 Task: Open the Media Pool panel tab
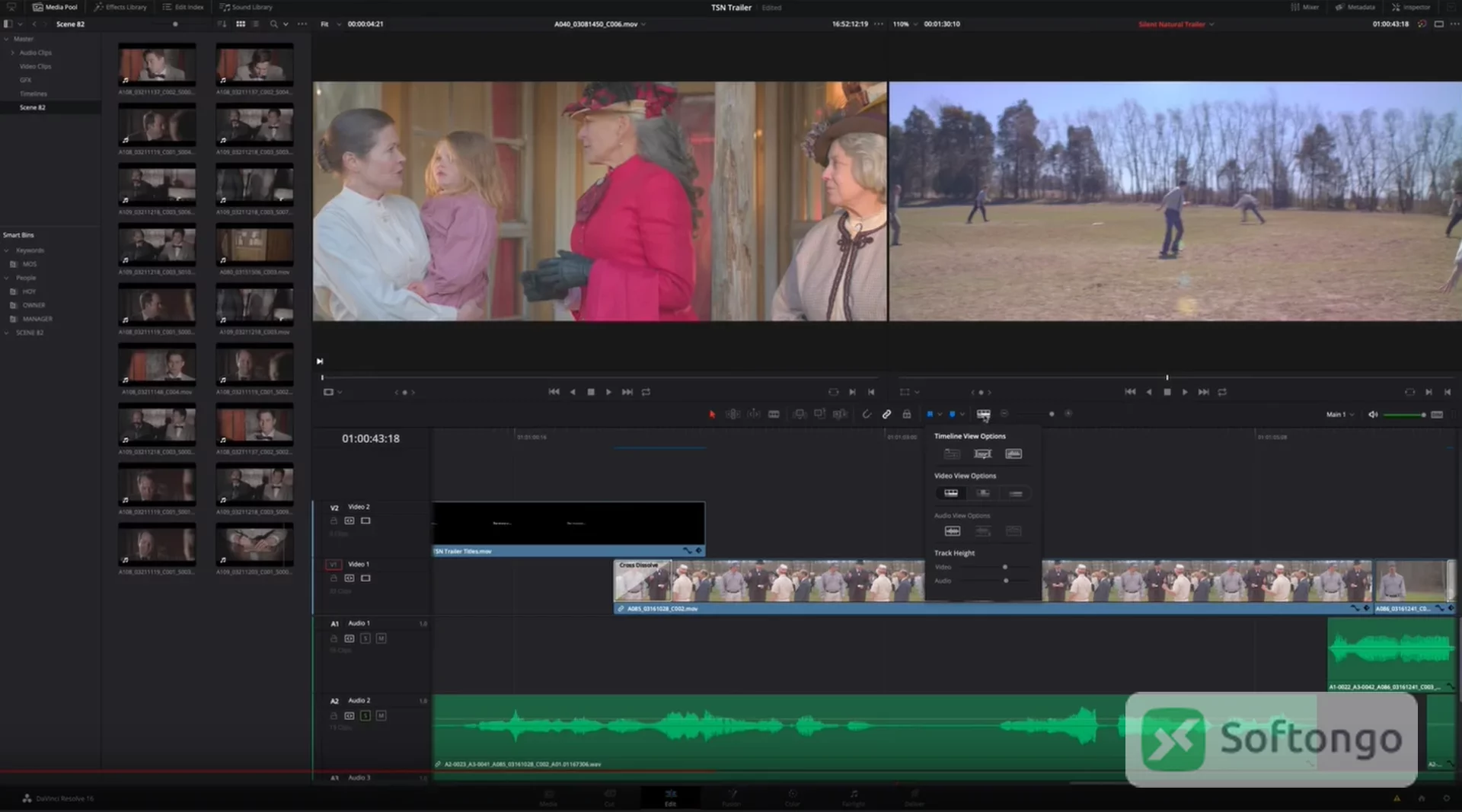point(55,7)
